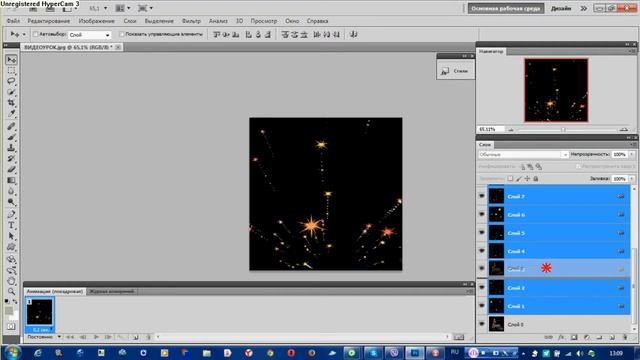Select the Lasso tool
Screen dimensions: 640x360
click(11, 81)
